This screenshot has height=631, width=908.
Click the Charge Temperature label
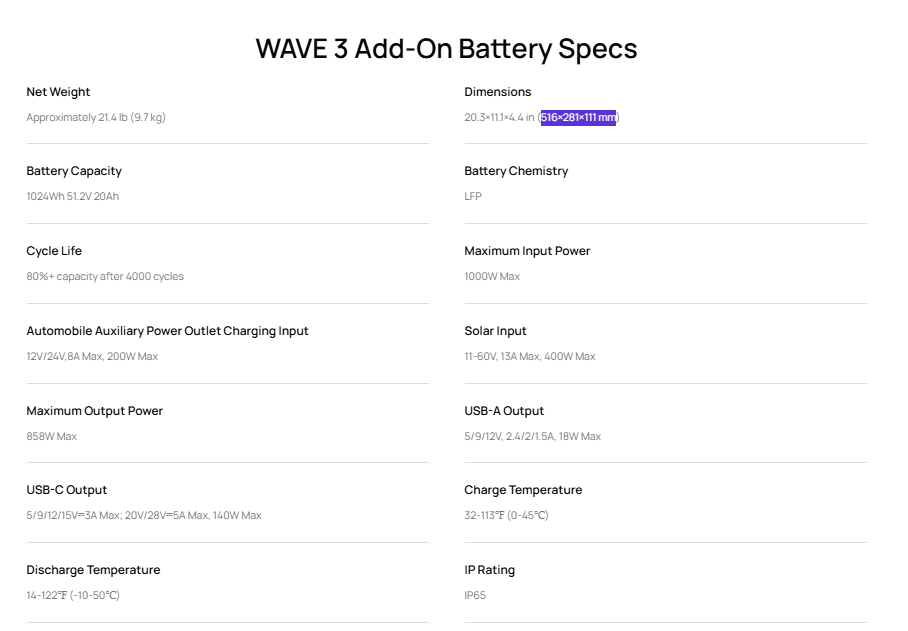(523, 490)
